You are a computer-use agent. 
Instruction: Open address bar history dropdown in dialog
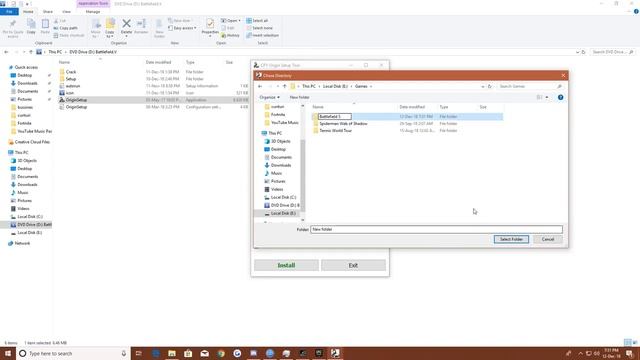[x=482, y=87]
